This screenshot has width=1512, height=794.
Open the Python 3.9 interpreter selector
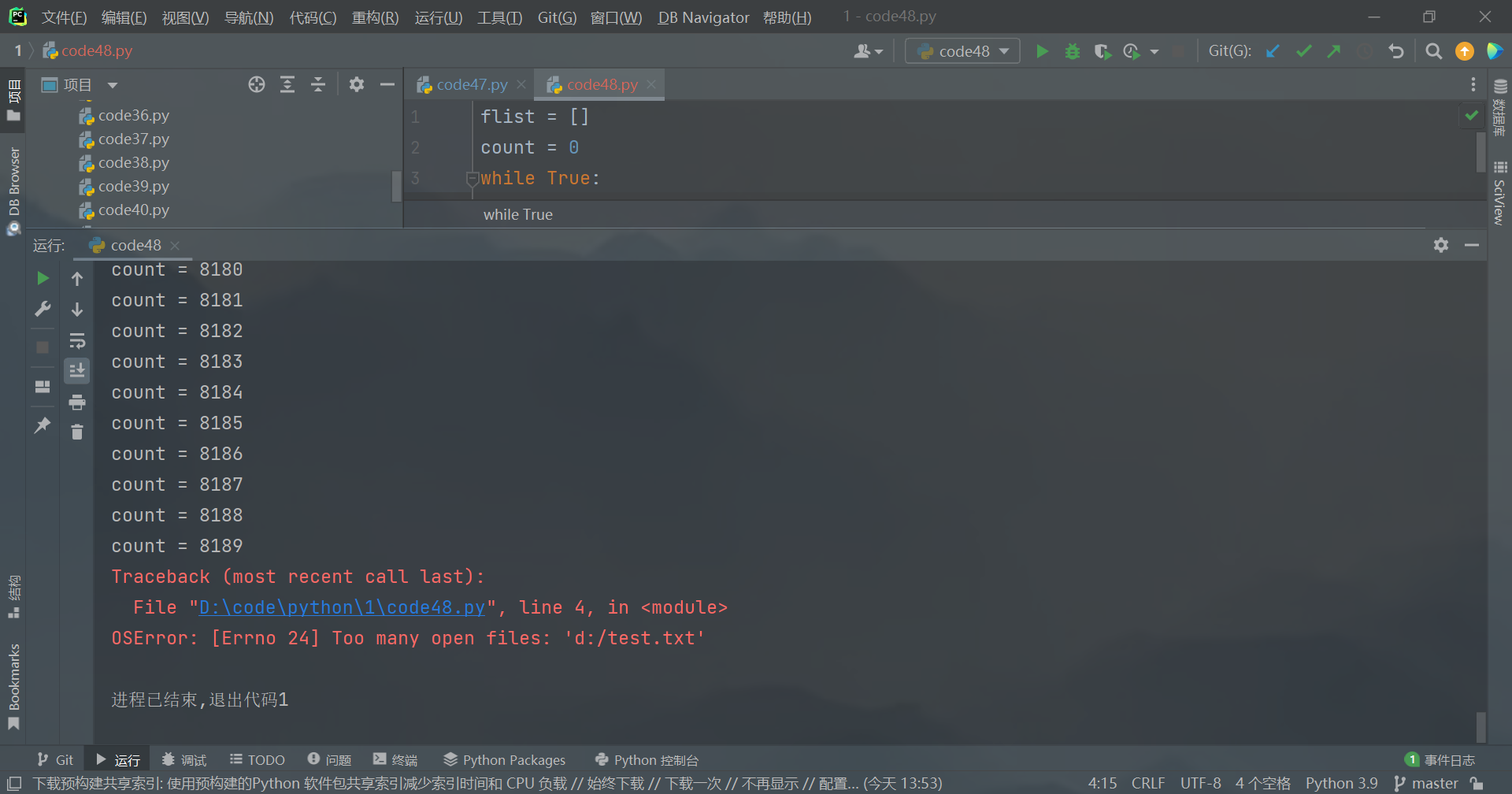click(1341, 784)
